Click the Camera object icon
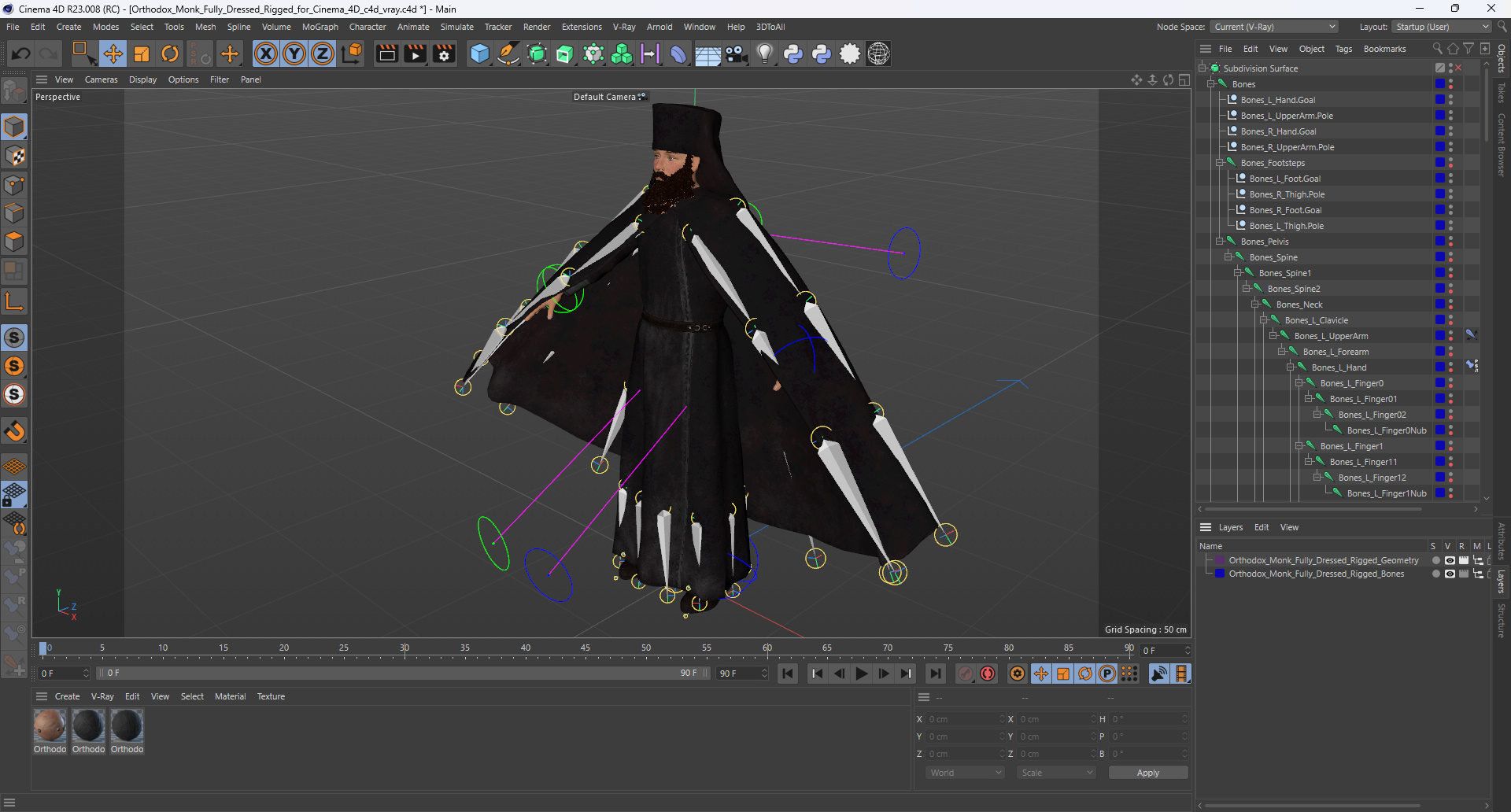 736,54
